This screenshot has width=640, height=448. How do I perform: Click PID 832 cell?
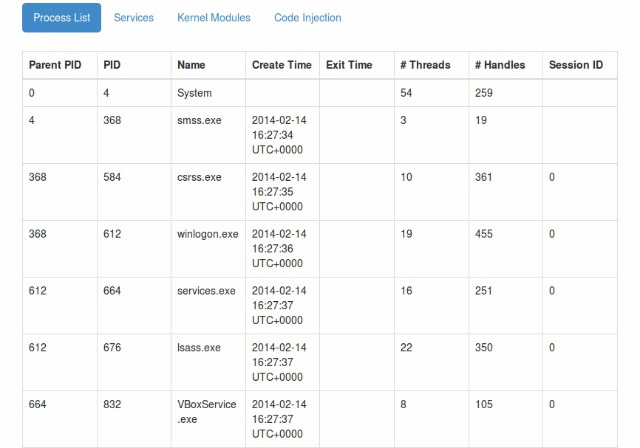tap(112, 404)
